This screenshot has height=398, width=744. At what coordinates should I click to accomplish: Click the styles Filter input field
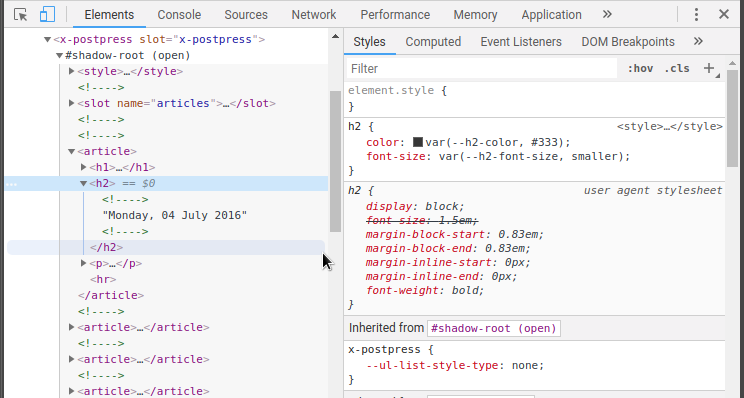click(481, 69)
